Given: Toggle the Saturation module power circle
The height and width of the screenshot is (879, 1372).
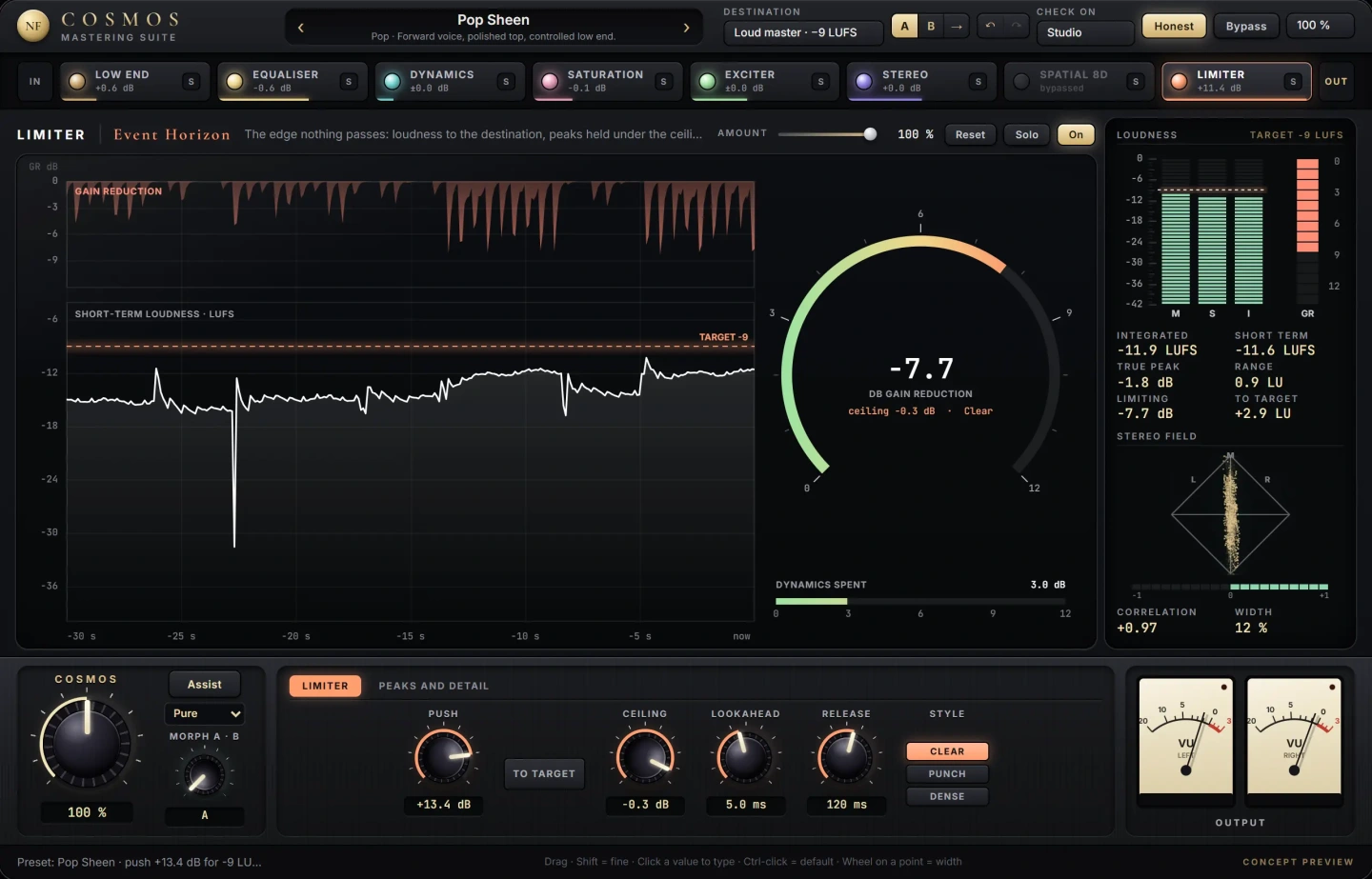Looking at the screenshot, I should pos(550,82).
